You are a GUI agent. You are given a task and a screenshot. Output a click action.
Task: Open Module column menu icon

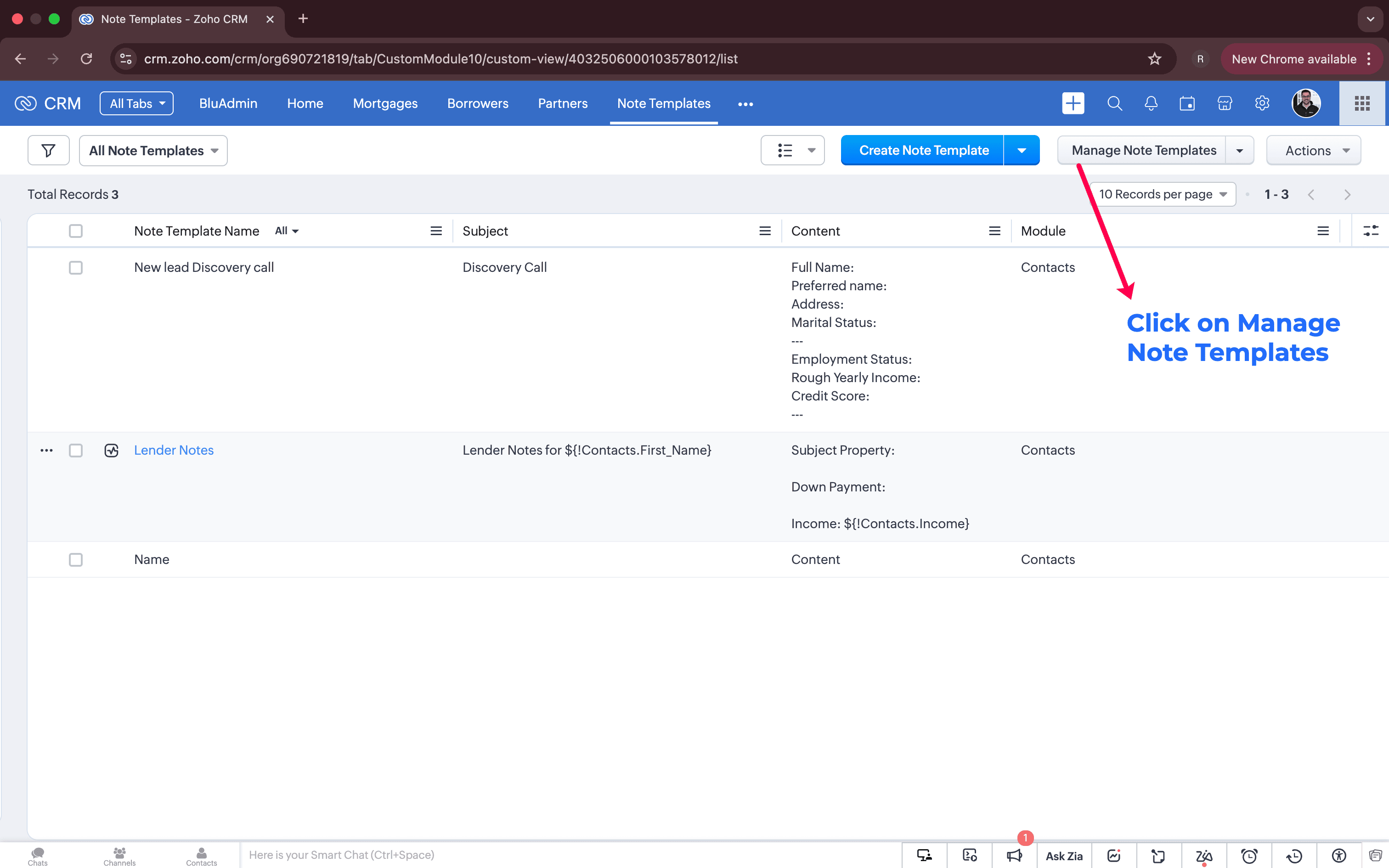click(x=1323, y=231)
